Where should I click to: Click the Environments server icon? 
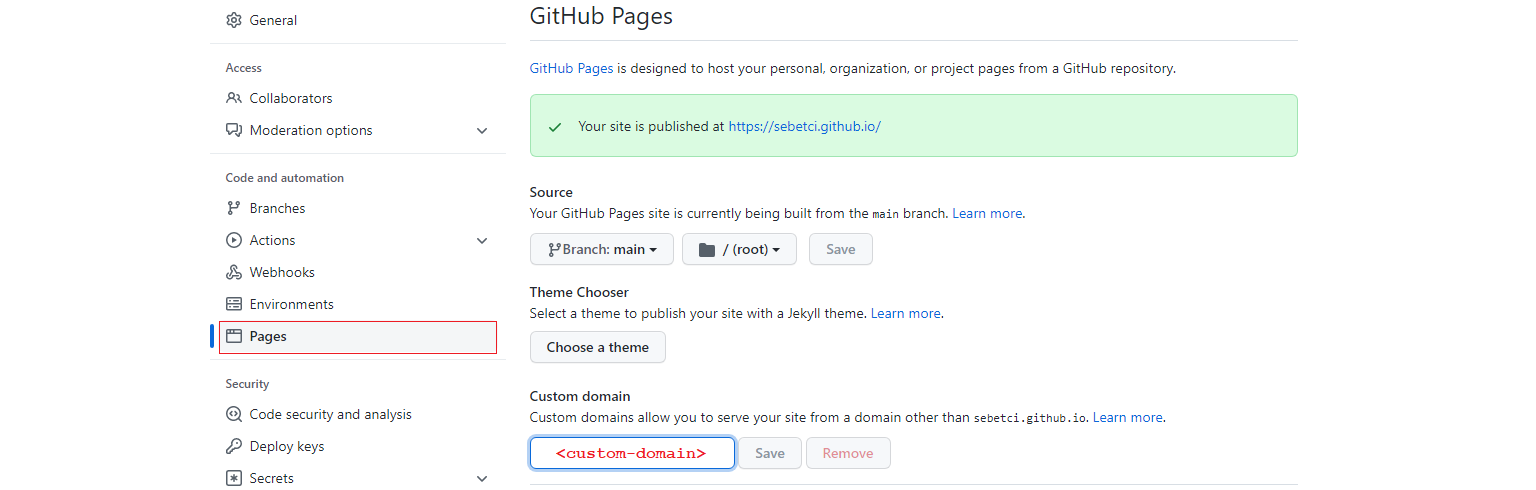click(234, 304)
